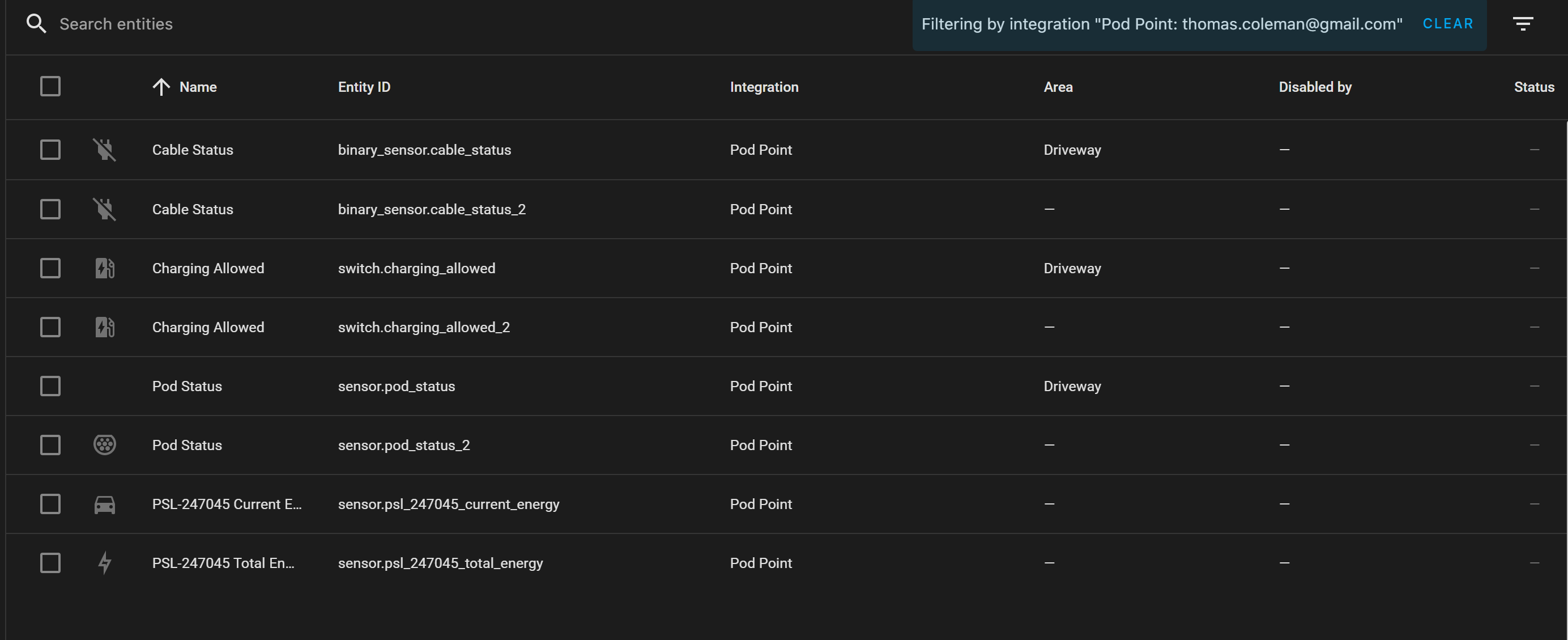Open the filter icon at top right
The image size is (1568, 640).
[x=1524, y=23]
